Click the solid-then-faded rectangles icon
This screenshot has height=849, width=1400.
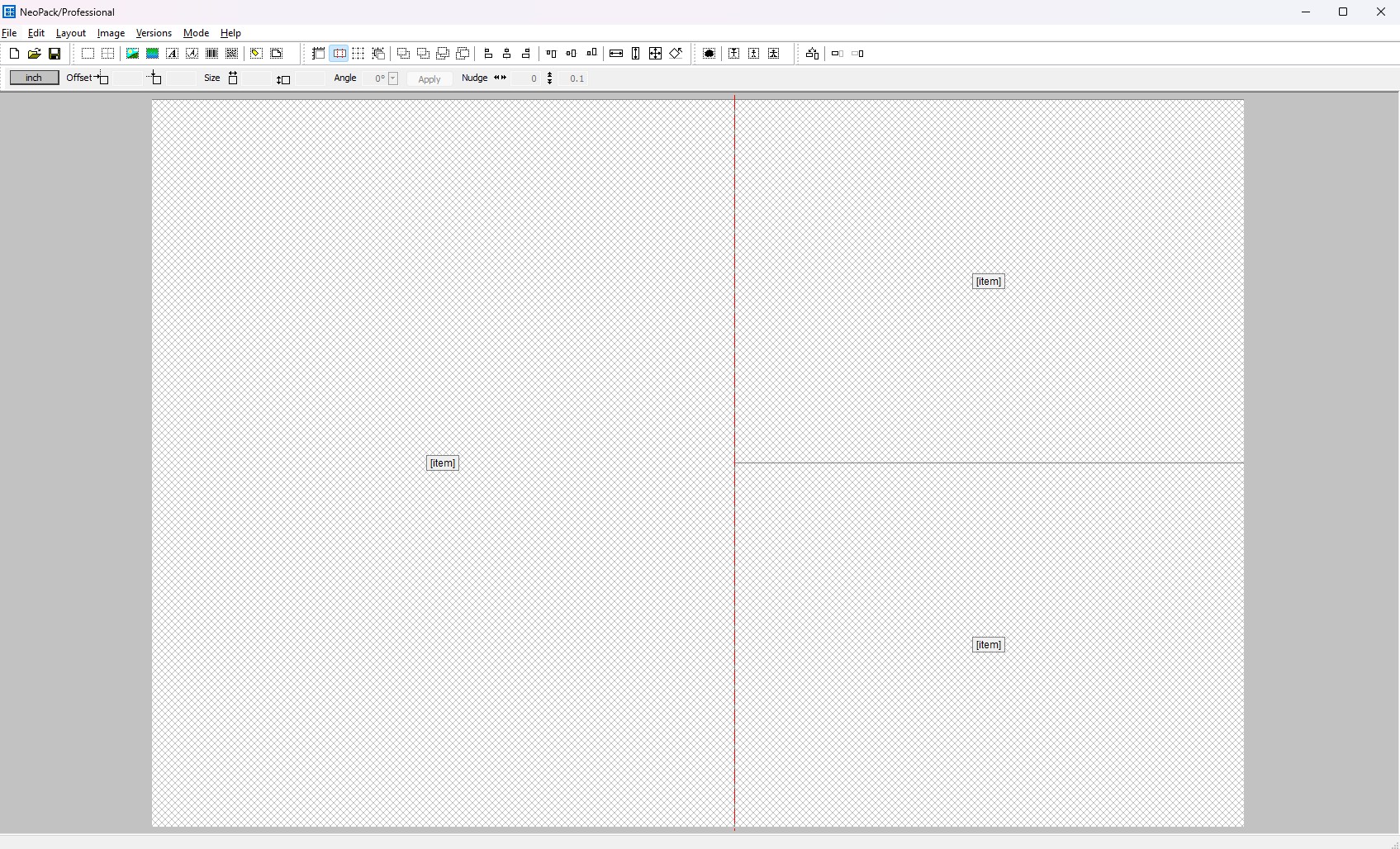pyautogui.click(x=837, y=54)
